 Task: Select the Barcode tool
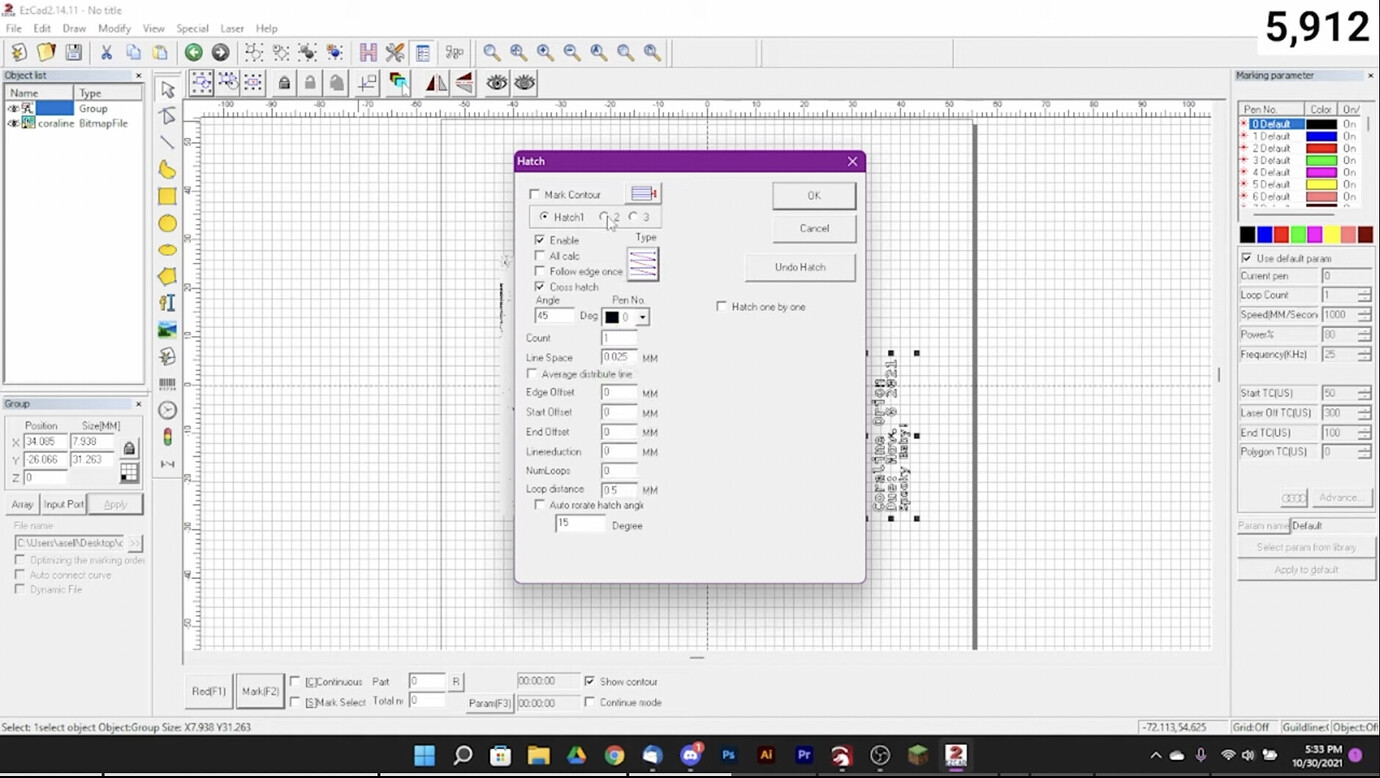pos(167,384)
